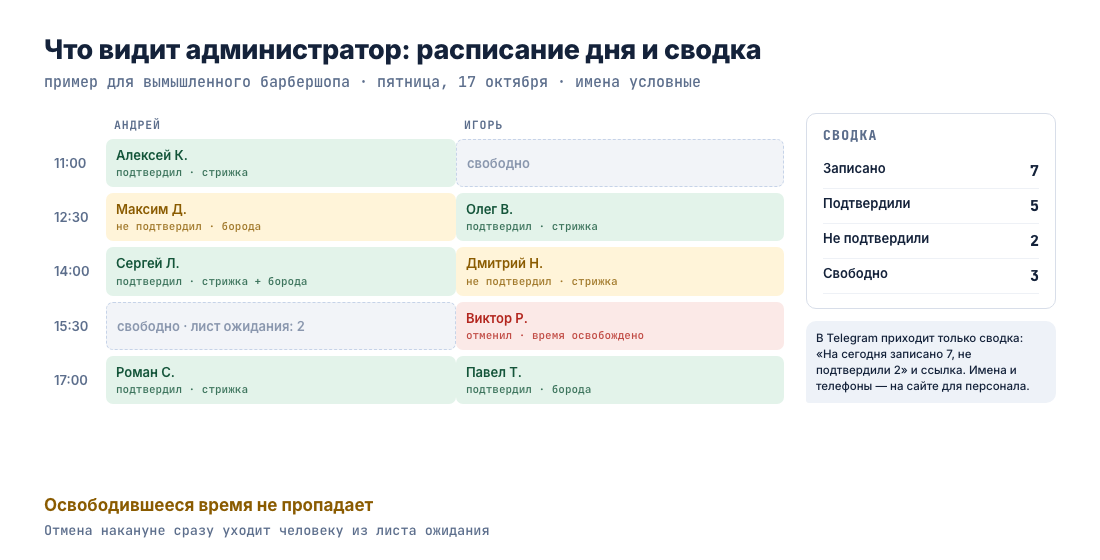Screen dimensions: 1100x560
Task: Click heading Освободившееся время не пропадает
Action: (x=208, y=505)
